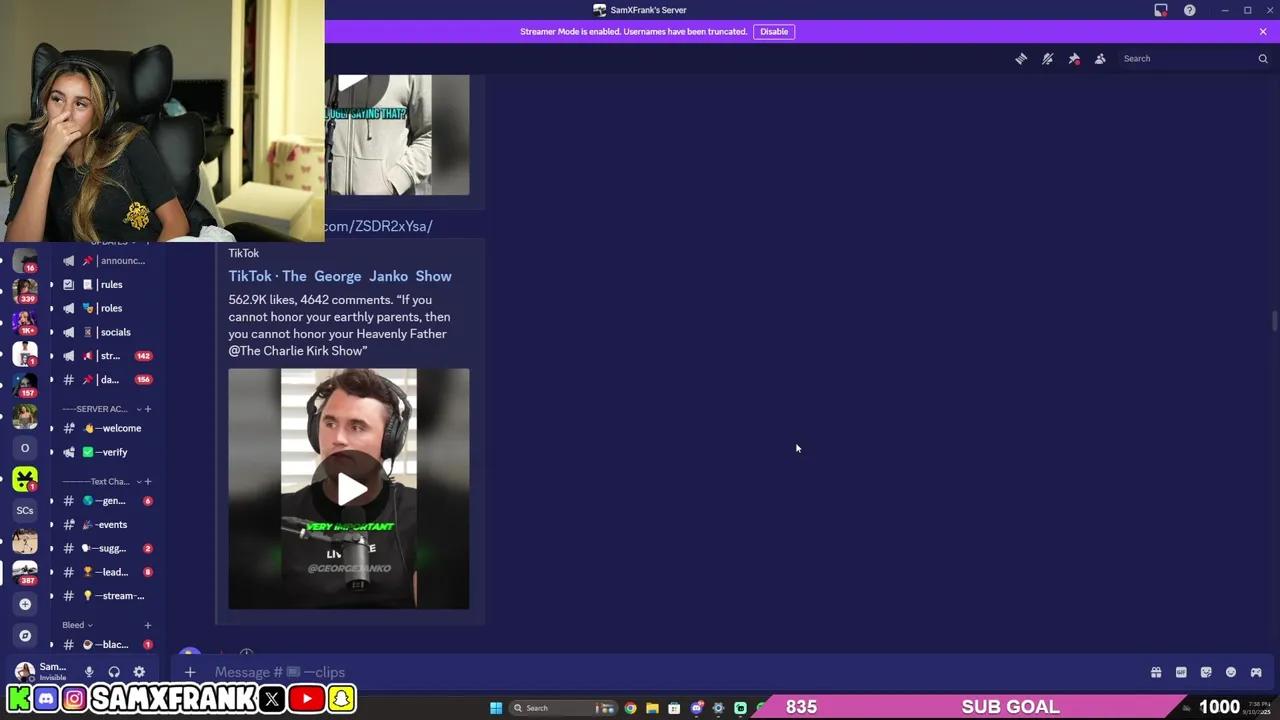Screen dimensions: 1280x720
Task: Click Disable on Streamer Mode banner
Action: point(774,31)
